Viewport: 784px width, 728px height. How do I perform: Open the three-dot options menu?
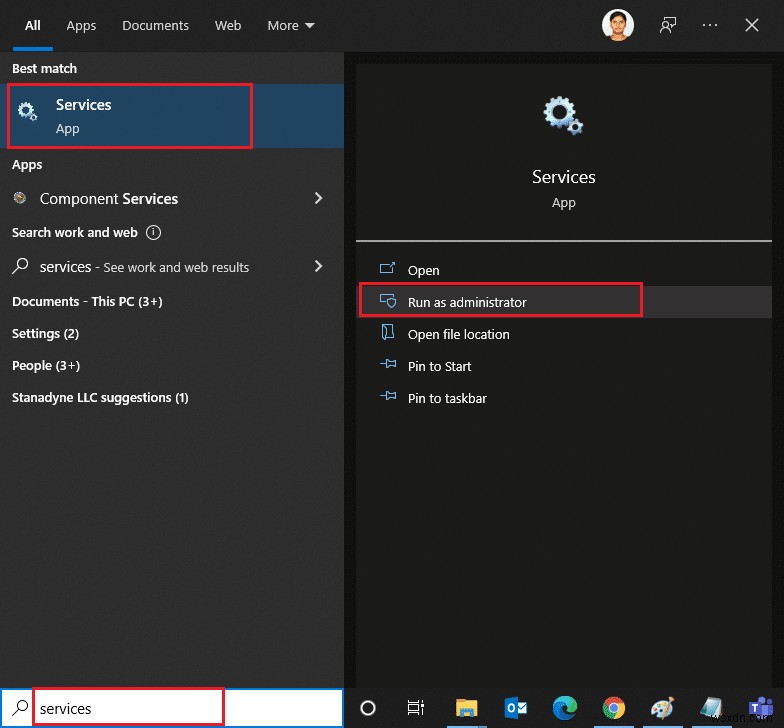tap(710, 26)
